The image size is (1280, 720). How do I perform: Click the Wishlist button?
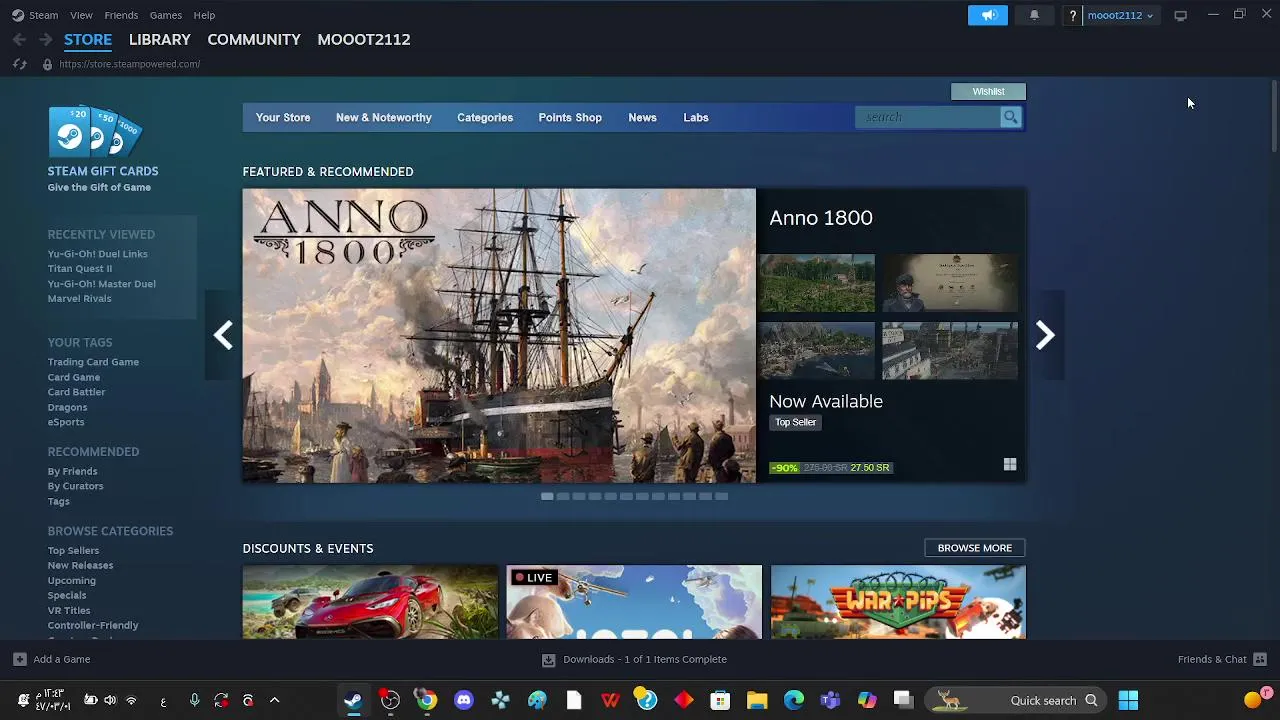[988, 91]
